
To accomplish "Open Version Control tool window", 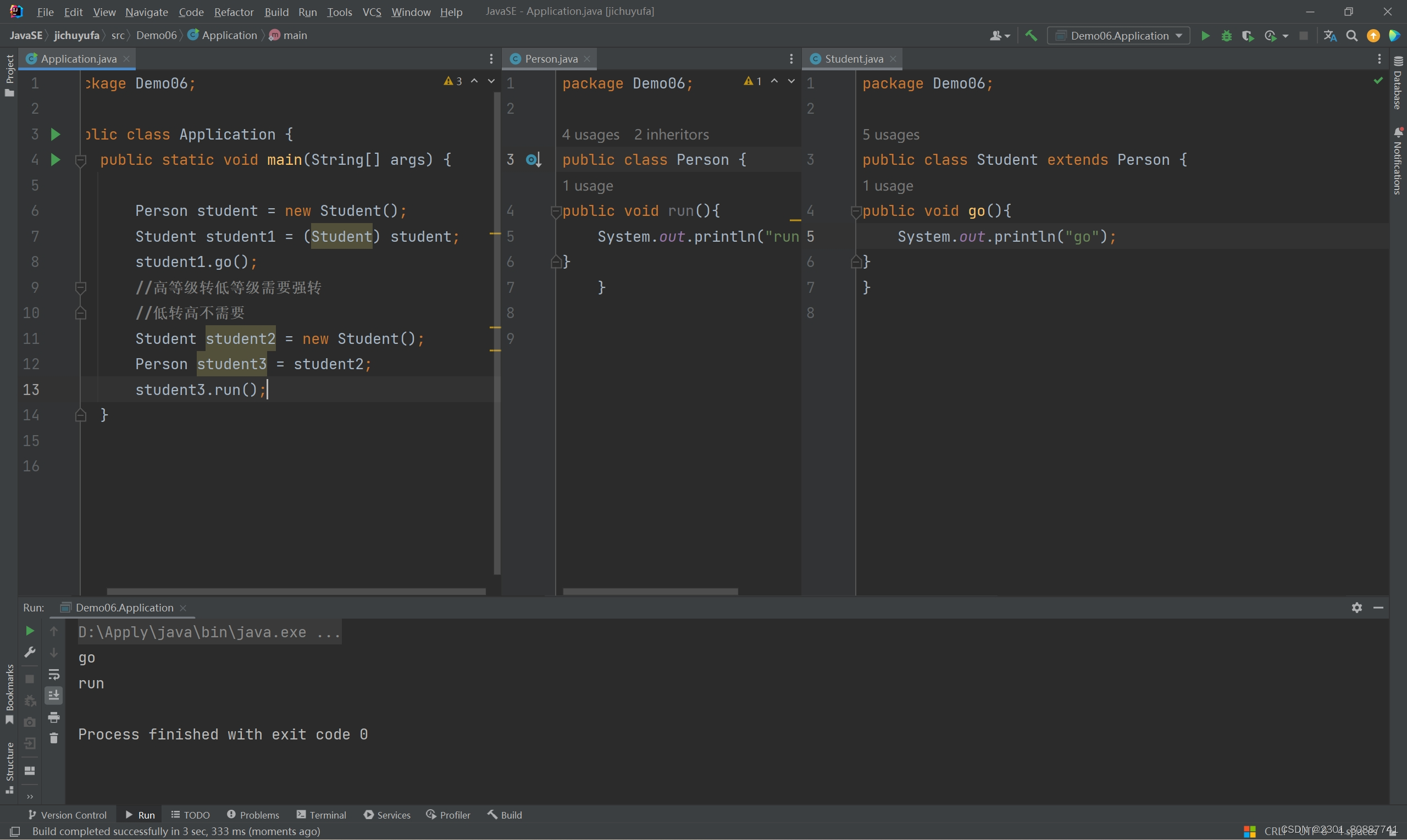I will [x=68, y=815].
